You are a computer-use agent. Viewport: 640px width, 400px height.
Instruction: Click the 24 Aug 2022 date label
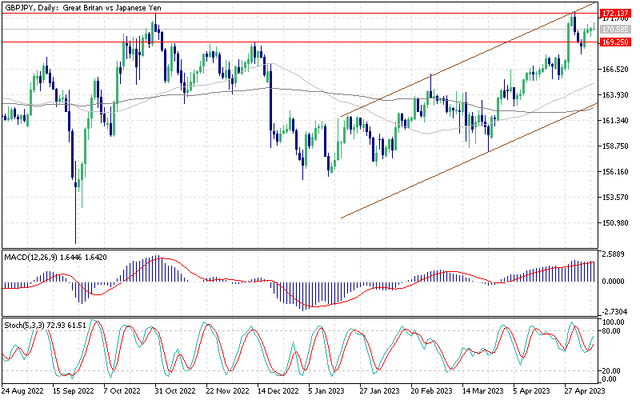pos(23,393)
